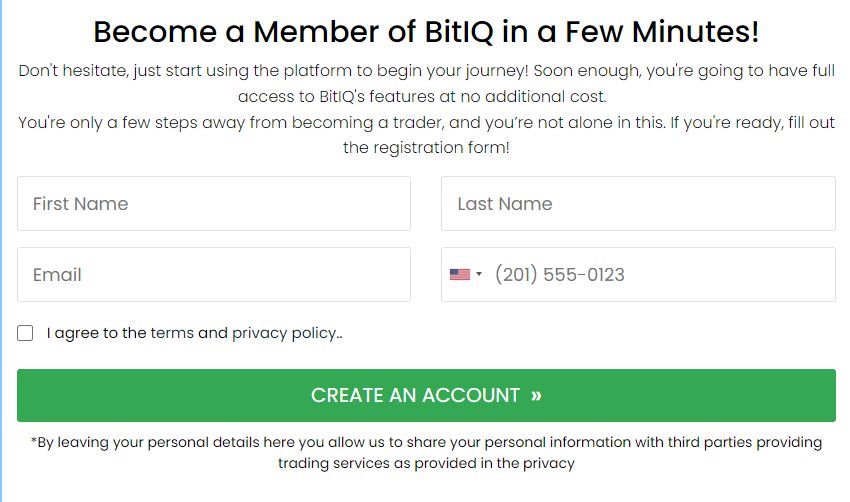Follow the privacy policy link
Image resolution: width=850 pixels, height=502 pixels.
284,333
